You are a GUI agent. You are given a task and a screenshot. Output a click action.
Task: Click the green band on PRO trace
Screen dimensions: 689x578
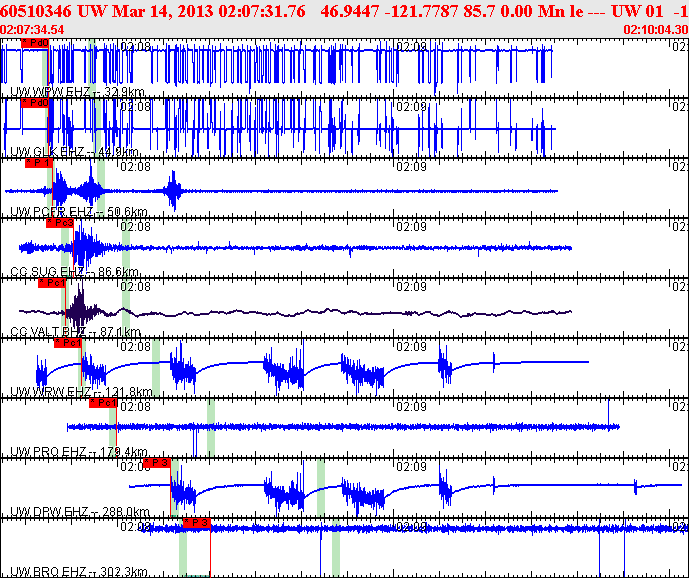(211, 427)
